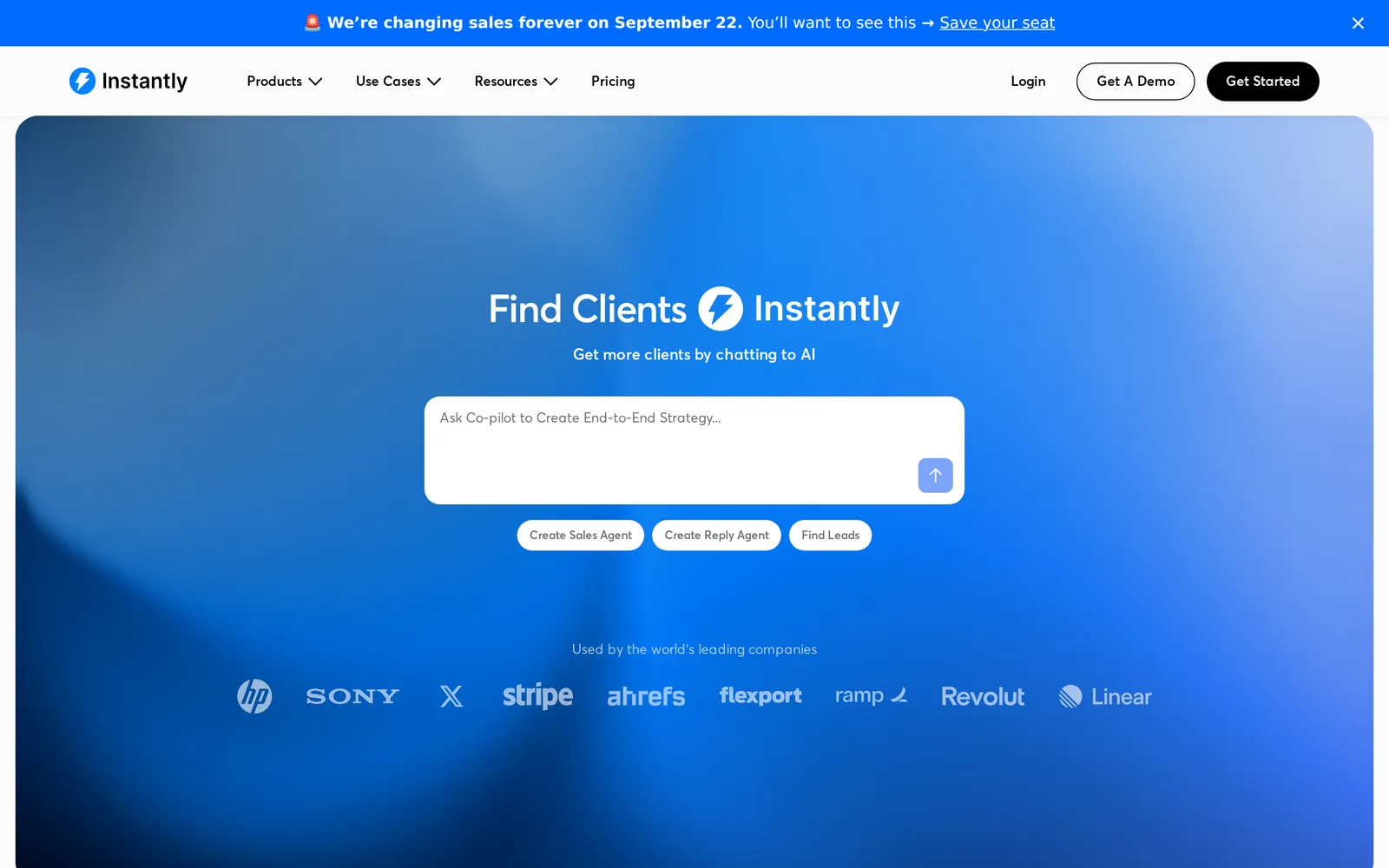Click the 'Find Clients' headline text
Image resolution: width=1389 pixels, height=868 pixels.
coord(588,309)
